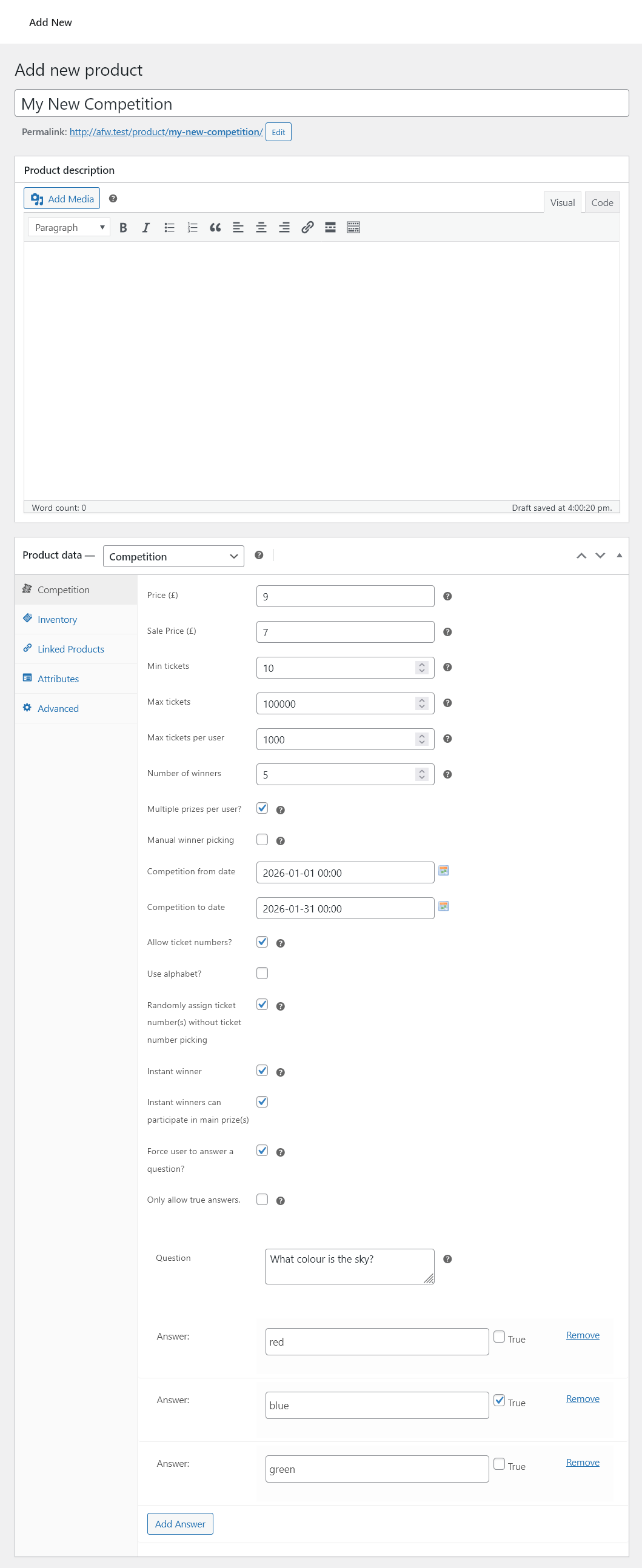
Task: Click the Add Answer button
Action: [180, 1524]
